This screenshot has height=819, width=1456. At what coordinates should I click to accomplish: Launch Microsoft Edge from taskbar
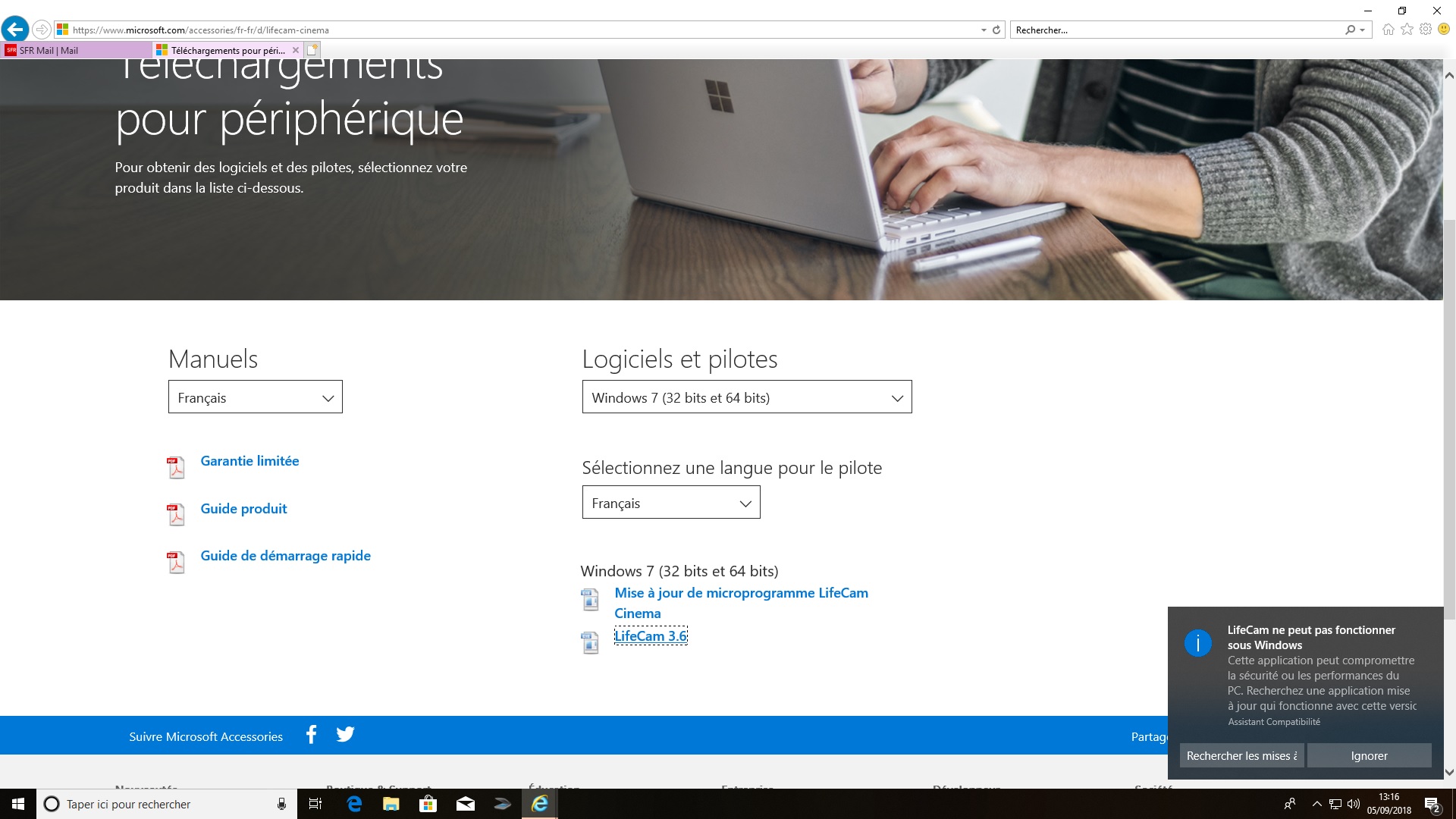pyautogui.click(x=353, y=804)
